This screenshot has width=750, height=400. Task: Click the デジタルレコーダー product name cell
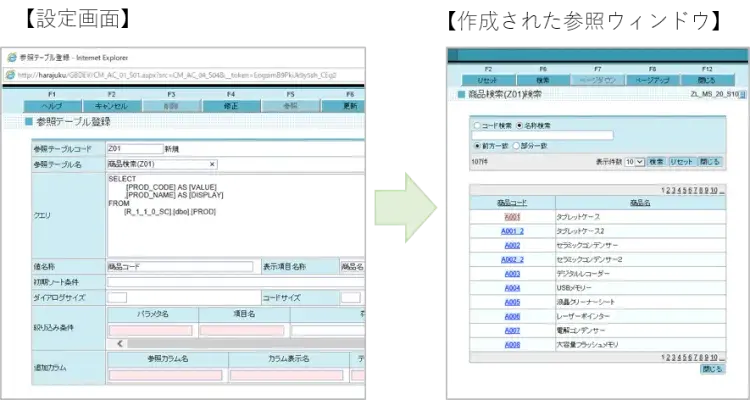(x=640, y=274)
